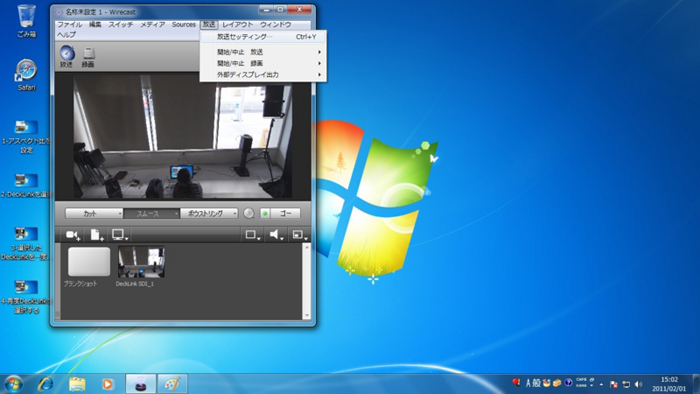Open Windows Explorer folder in the taskbar
Viewport: 700px width, 394px height.
click(x=77, y=384)
